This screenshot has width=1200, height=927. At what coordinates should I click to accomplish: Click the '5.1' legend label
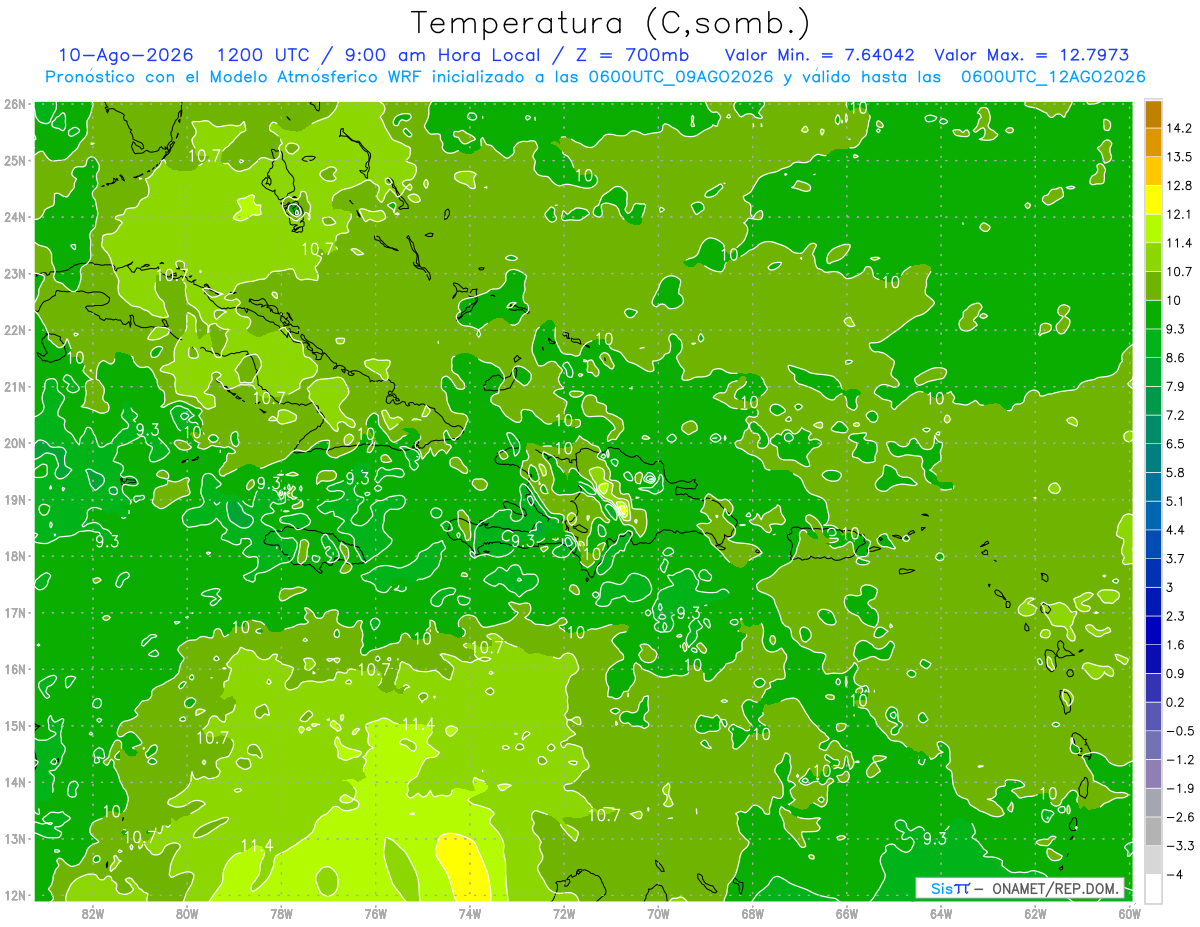[x=1177, y=501]
